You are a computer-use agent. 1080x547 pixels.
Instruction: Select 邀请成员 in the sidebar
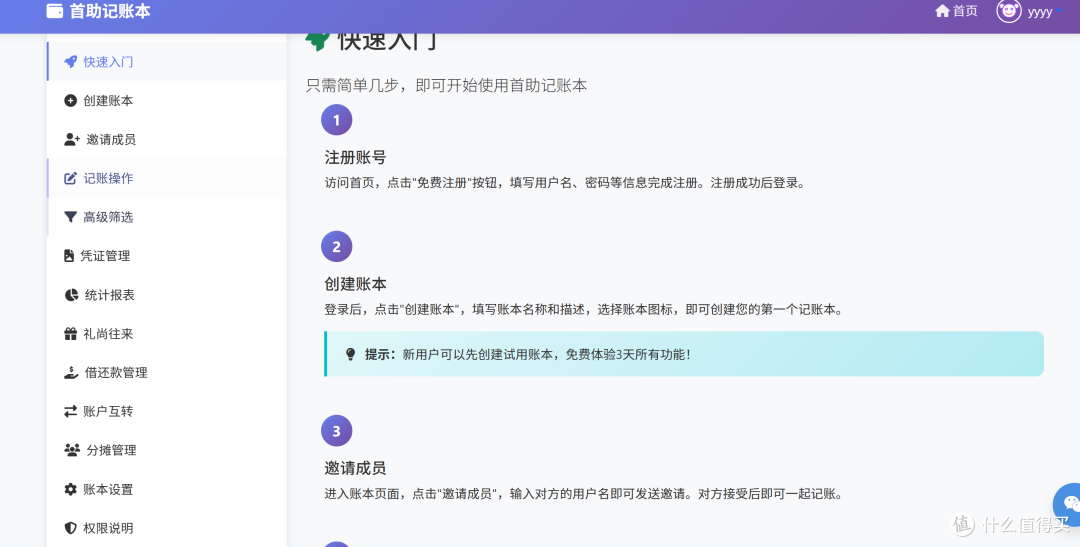click(x=167, y=140)
